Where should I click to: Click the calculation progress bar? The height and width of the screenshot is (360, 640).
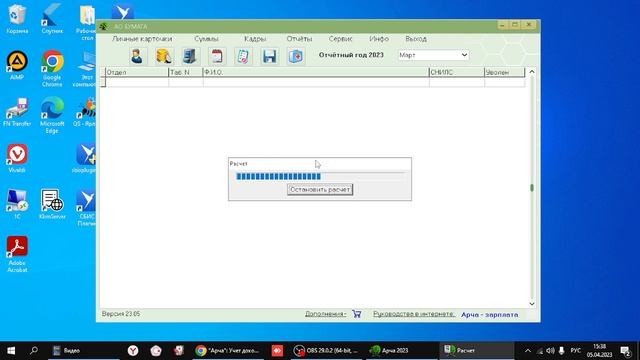pos(320,176)
